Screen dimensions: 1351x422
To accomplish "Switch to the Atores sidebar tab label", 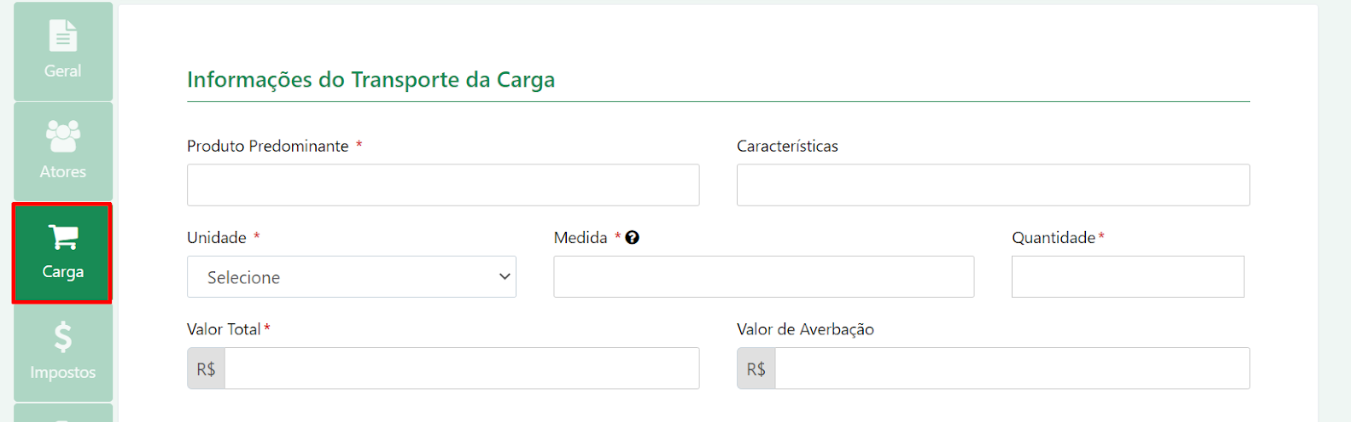I will click(x=63, y=172).
